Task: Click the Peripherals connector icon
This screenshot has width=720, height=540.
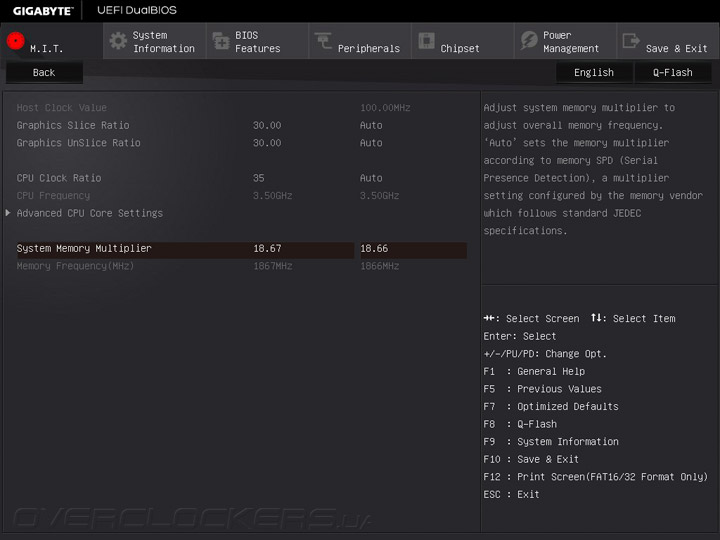Action: pos(323,40)
